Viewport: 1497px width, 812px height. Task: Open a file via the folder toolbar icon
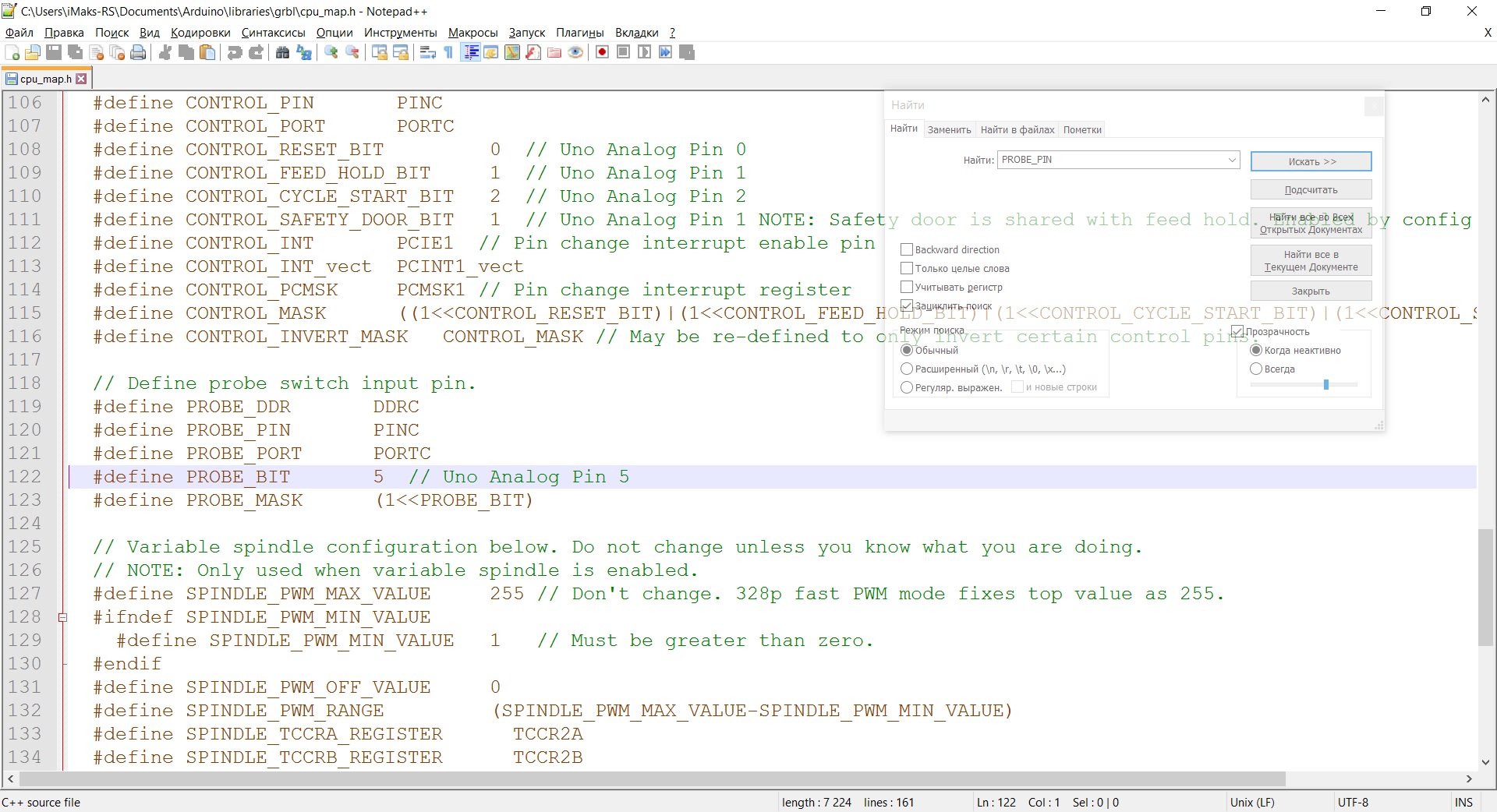(x=33, y=52)
